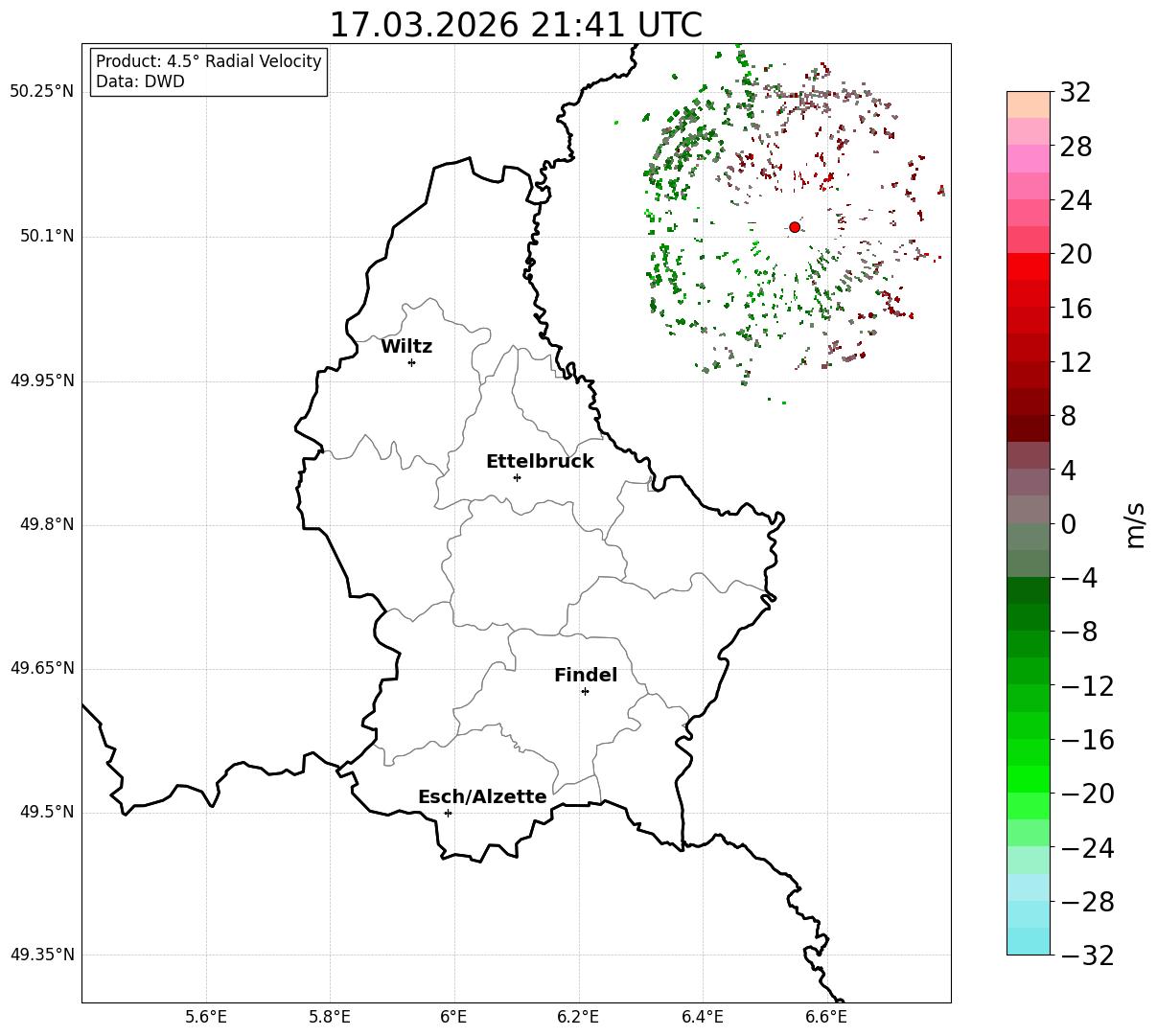This screenshot has height=1036, width=1157.
Task: Click the 6.4°E longitude label
Action: point(703,1017)
